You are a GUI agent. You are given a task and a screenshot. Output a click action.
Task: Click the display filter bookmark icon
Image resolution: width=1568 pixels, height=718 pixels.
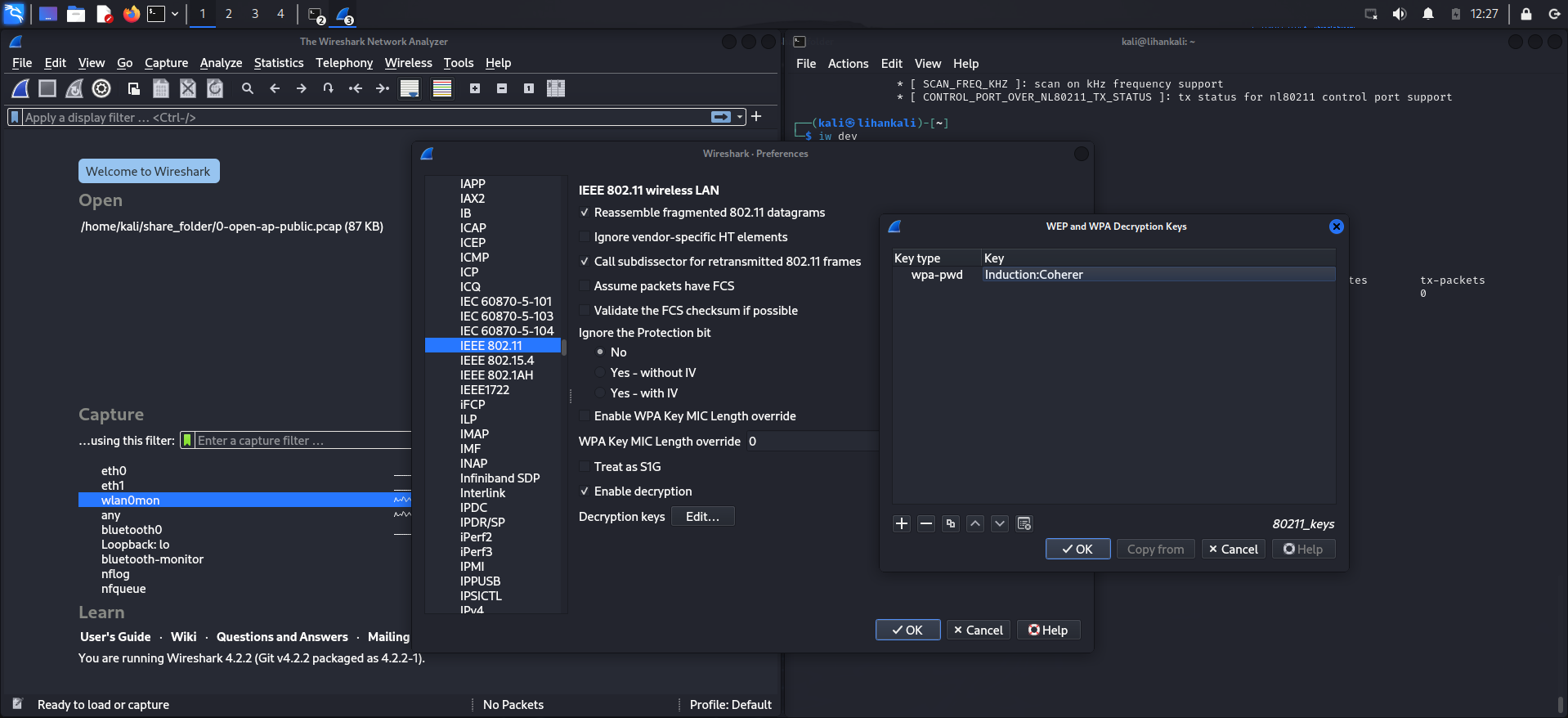coord(15,117)
